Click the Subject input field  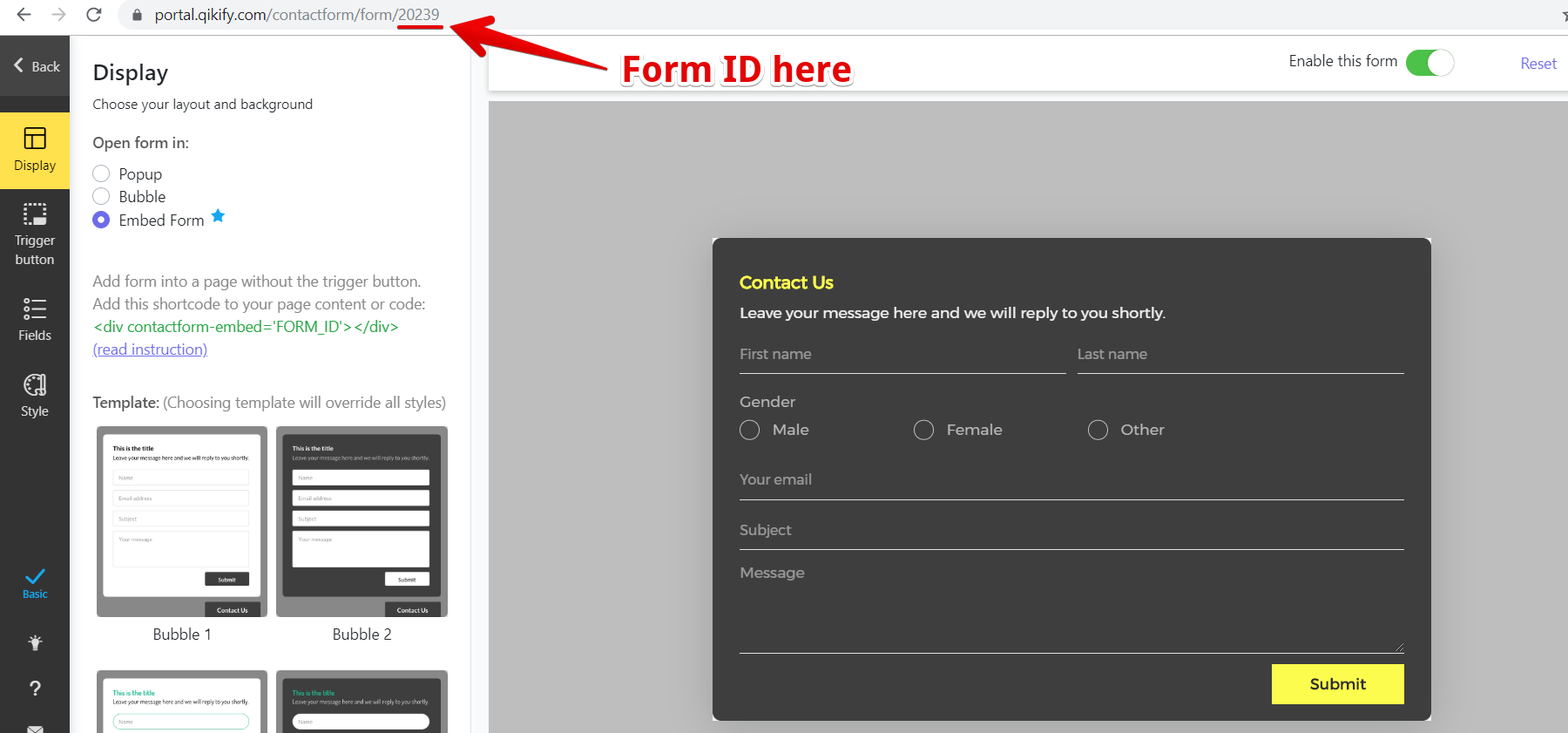[1071, 531]
